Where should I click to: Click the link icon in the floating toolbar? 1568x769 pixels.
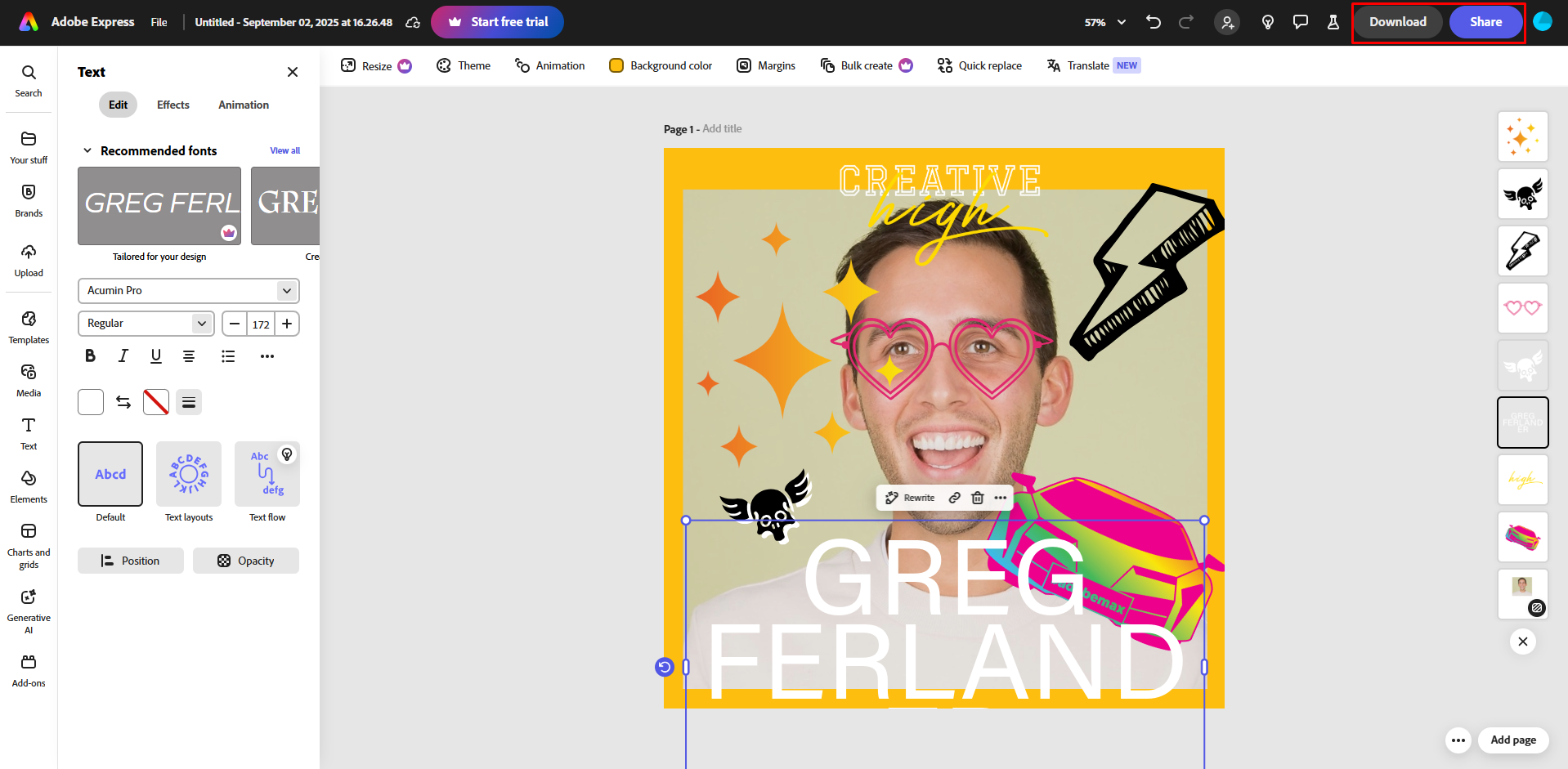[955, 498]
